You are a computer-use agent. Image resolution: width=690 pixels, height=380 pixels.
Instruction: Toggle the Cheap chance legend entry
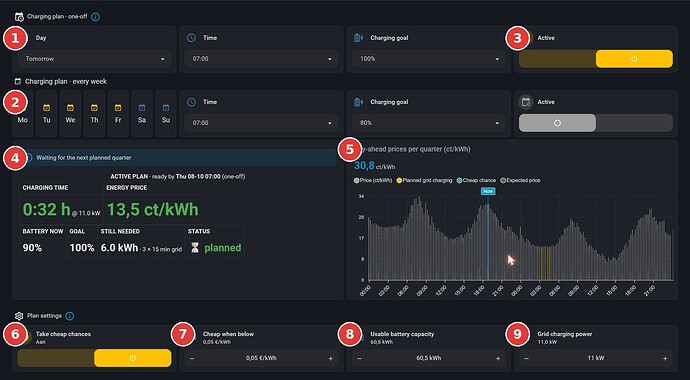pyautogui.click(x=476, y=180)
